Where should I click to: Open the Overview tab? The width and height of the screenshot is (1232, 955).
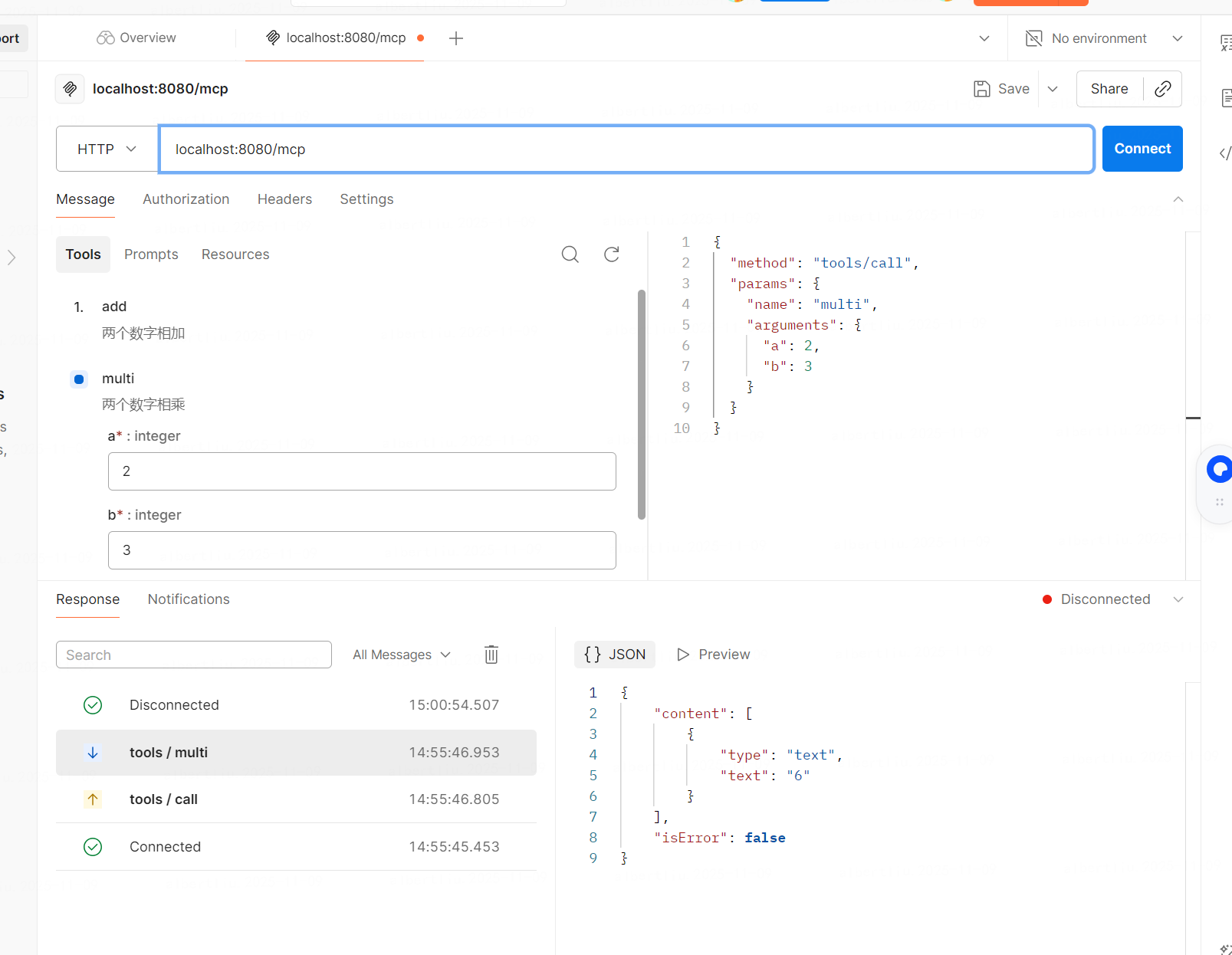coord(136,38)
